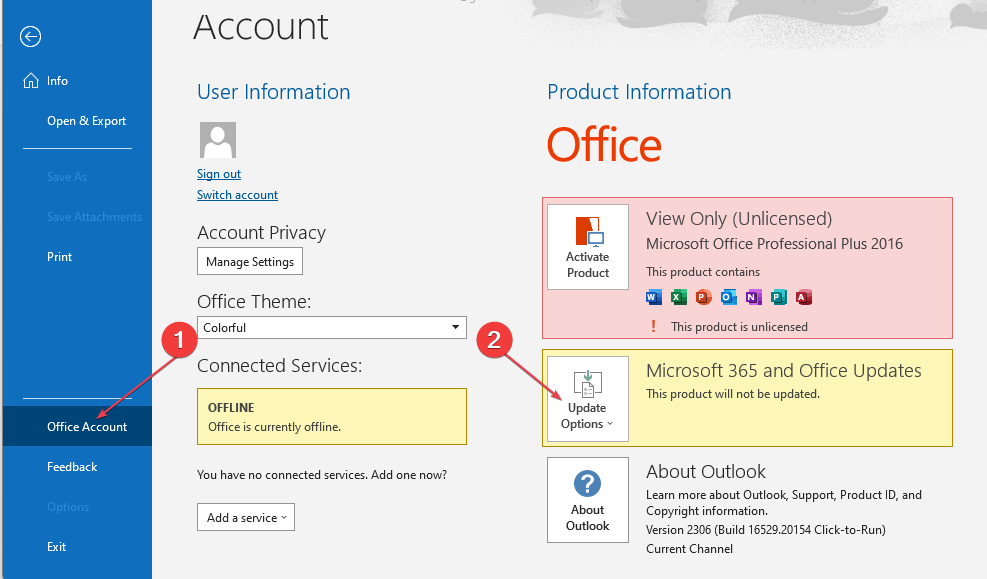This screenshot has width=987, height=579.
Task: Click 'This product will not be updated.' text
Action: (733, 394)
